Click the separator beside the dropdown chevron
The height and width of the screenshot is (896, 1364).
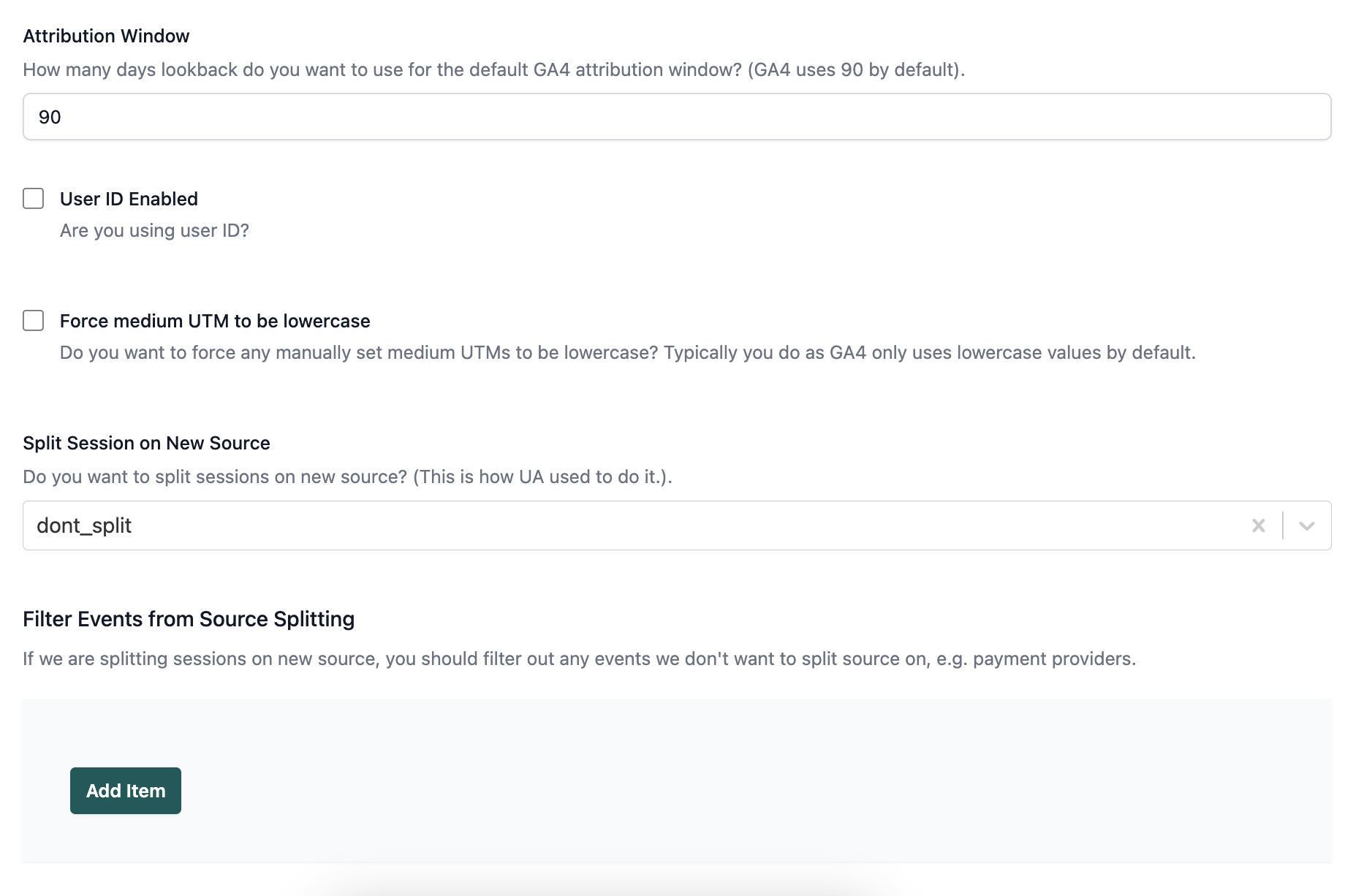coord(1283,525)
